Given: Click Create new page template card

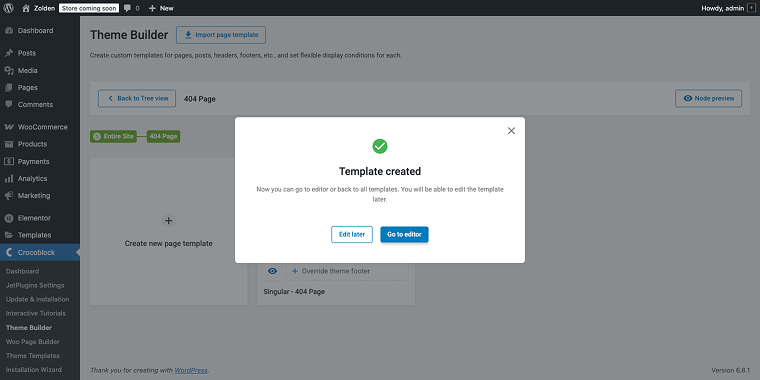Looking at the screenshot, I should tap(169, 231).
